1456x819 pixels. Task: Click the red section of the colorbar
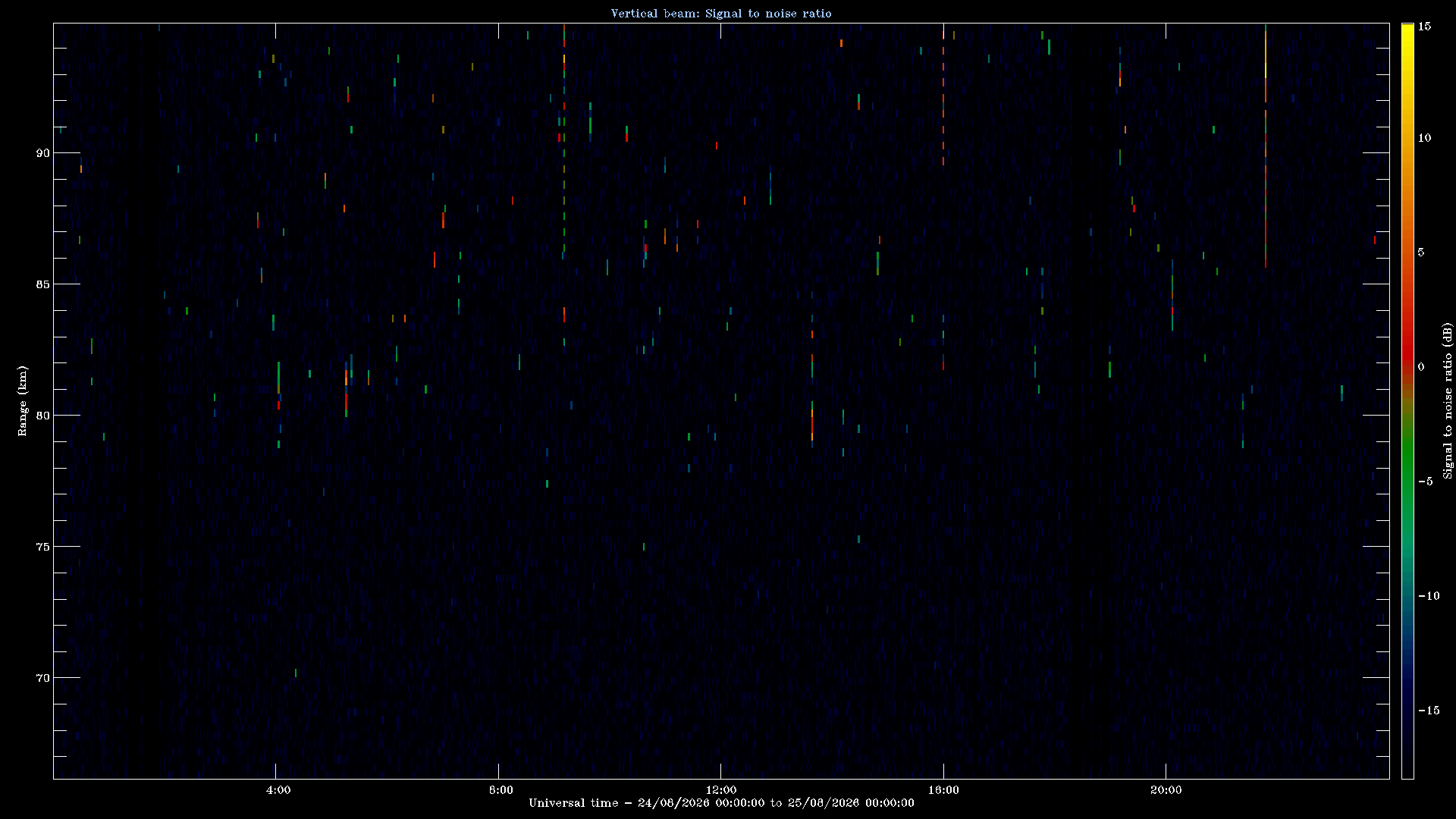(x=1407, y=341)
